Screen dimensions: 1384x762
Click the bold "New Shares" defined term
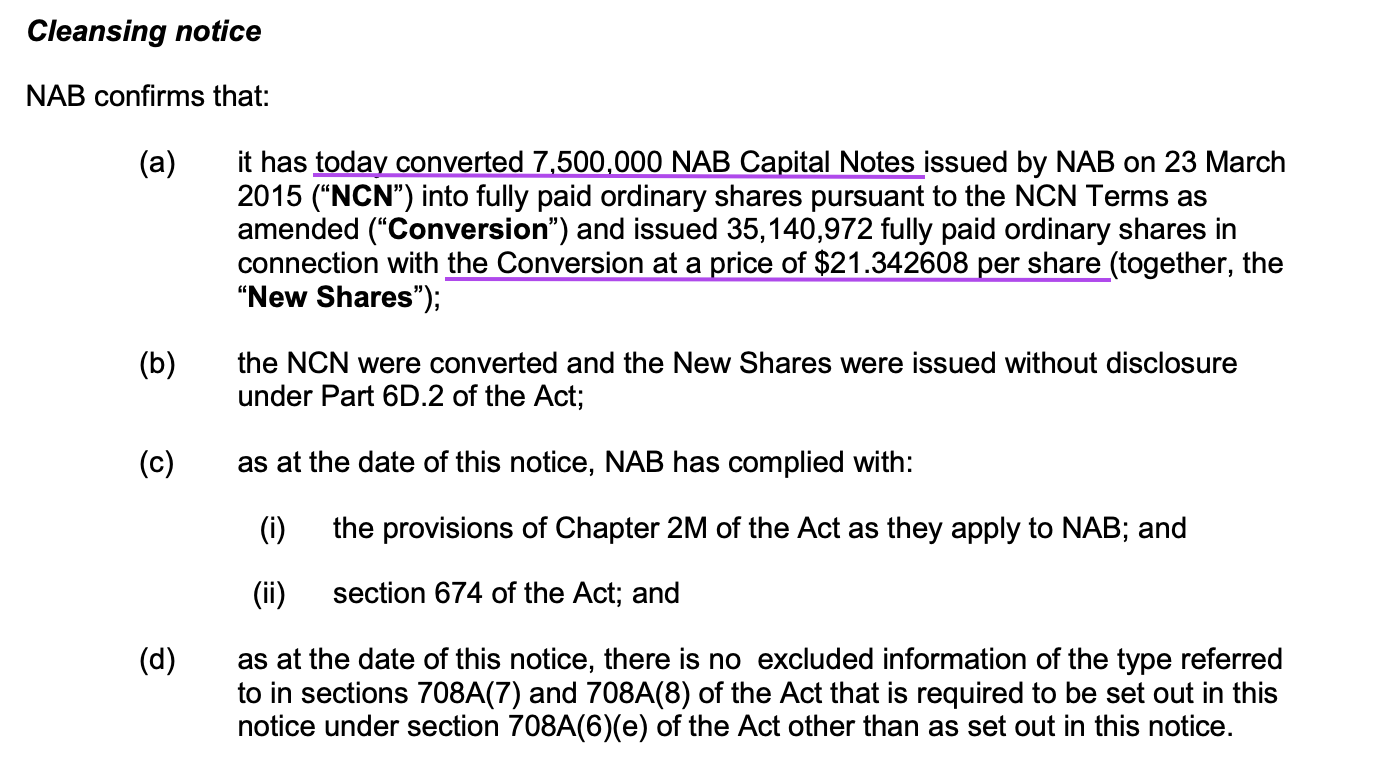[330, 297]
